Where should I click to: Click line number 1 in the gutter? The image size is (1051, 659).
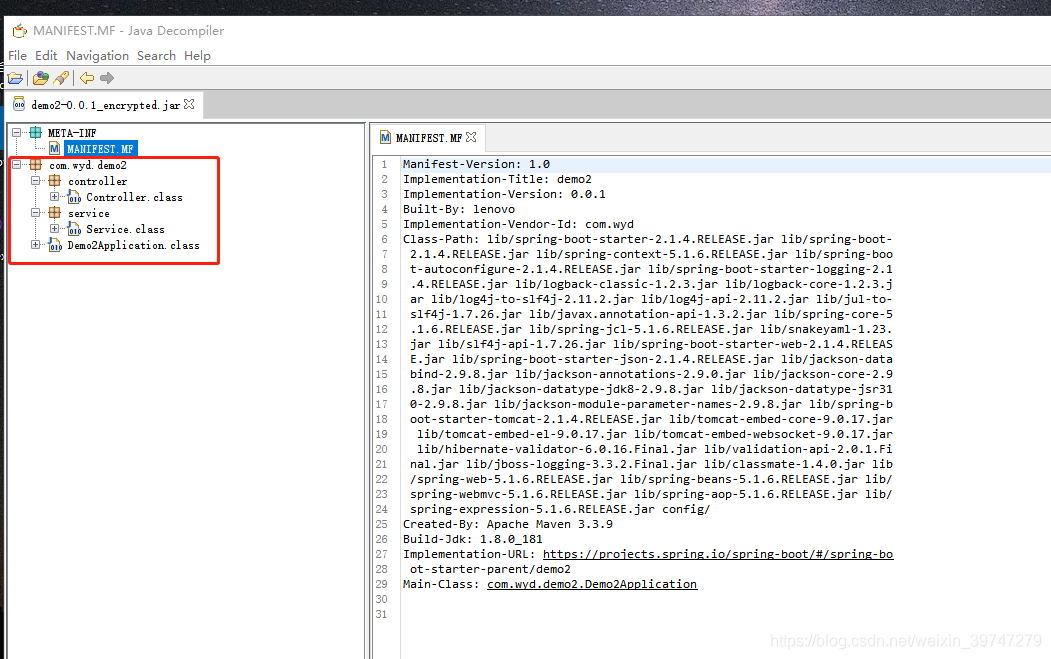[384, 164]
